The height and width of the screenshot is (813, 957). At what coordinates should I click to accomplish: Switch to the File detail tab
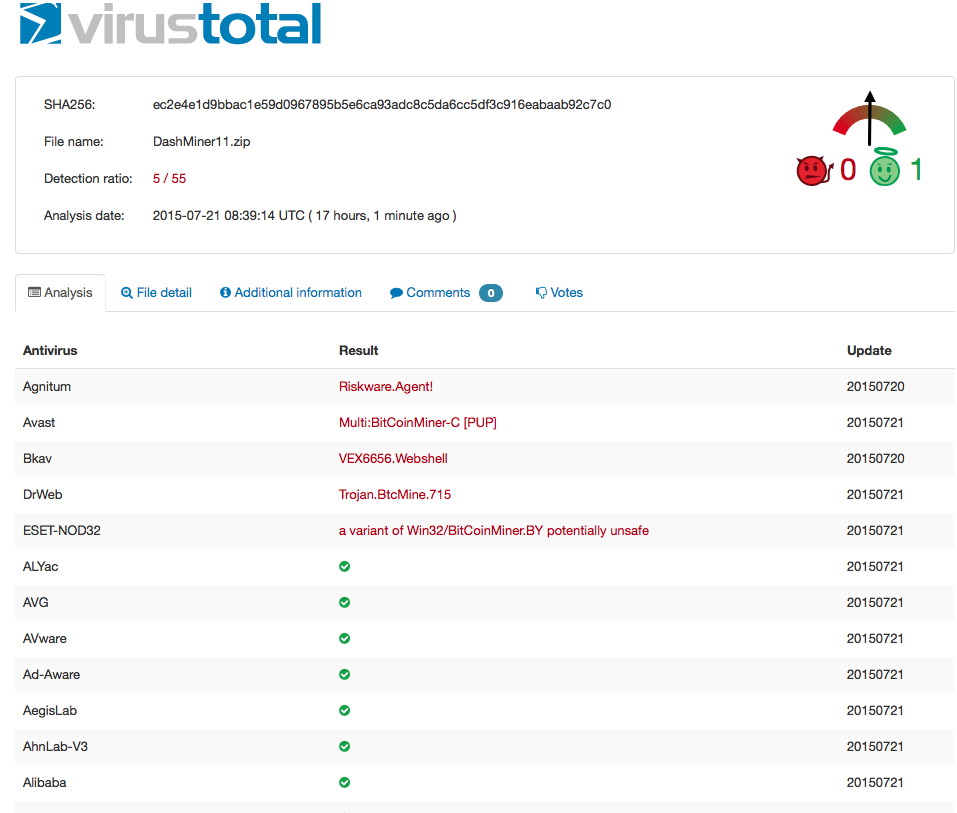tap(156, 293)
